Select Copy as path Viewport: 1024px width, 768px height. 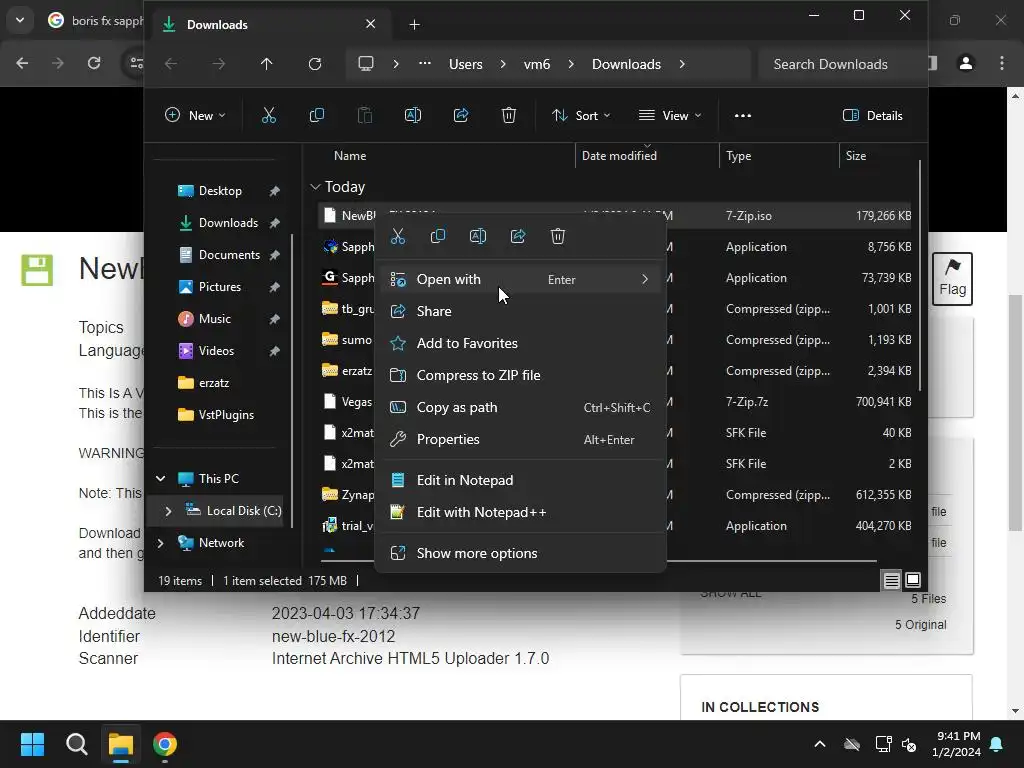point(520,408)
